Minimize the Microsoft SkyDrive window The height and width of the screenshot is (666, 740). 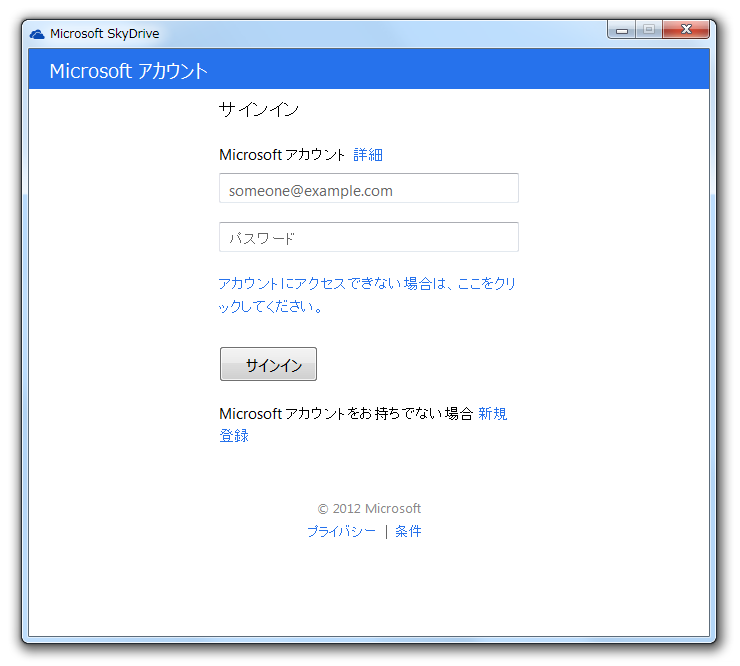coord(622,30)
